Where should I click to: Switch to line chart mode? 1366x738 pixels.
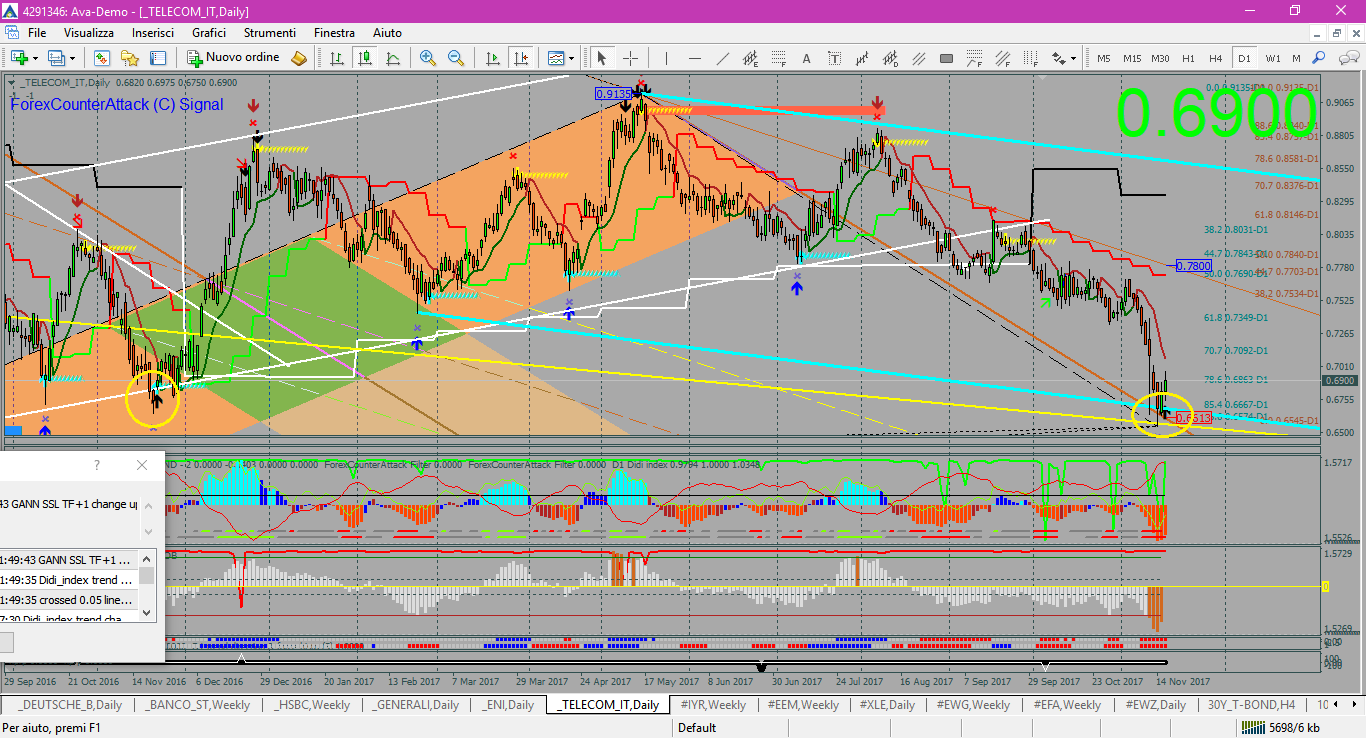tap(393, 58)
